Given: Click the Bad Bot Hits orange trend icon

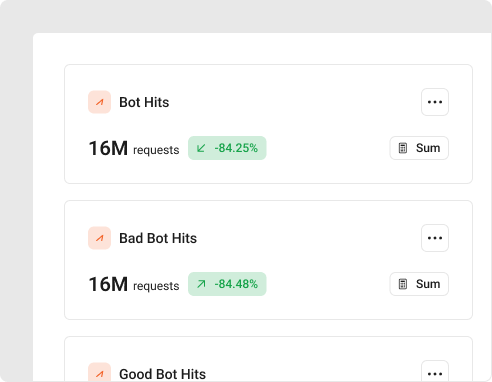Looking at the screenshot, I should (x=99, y=238).
